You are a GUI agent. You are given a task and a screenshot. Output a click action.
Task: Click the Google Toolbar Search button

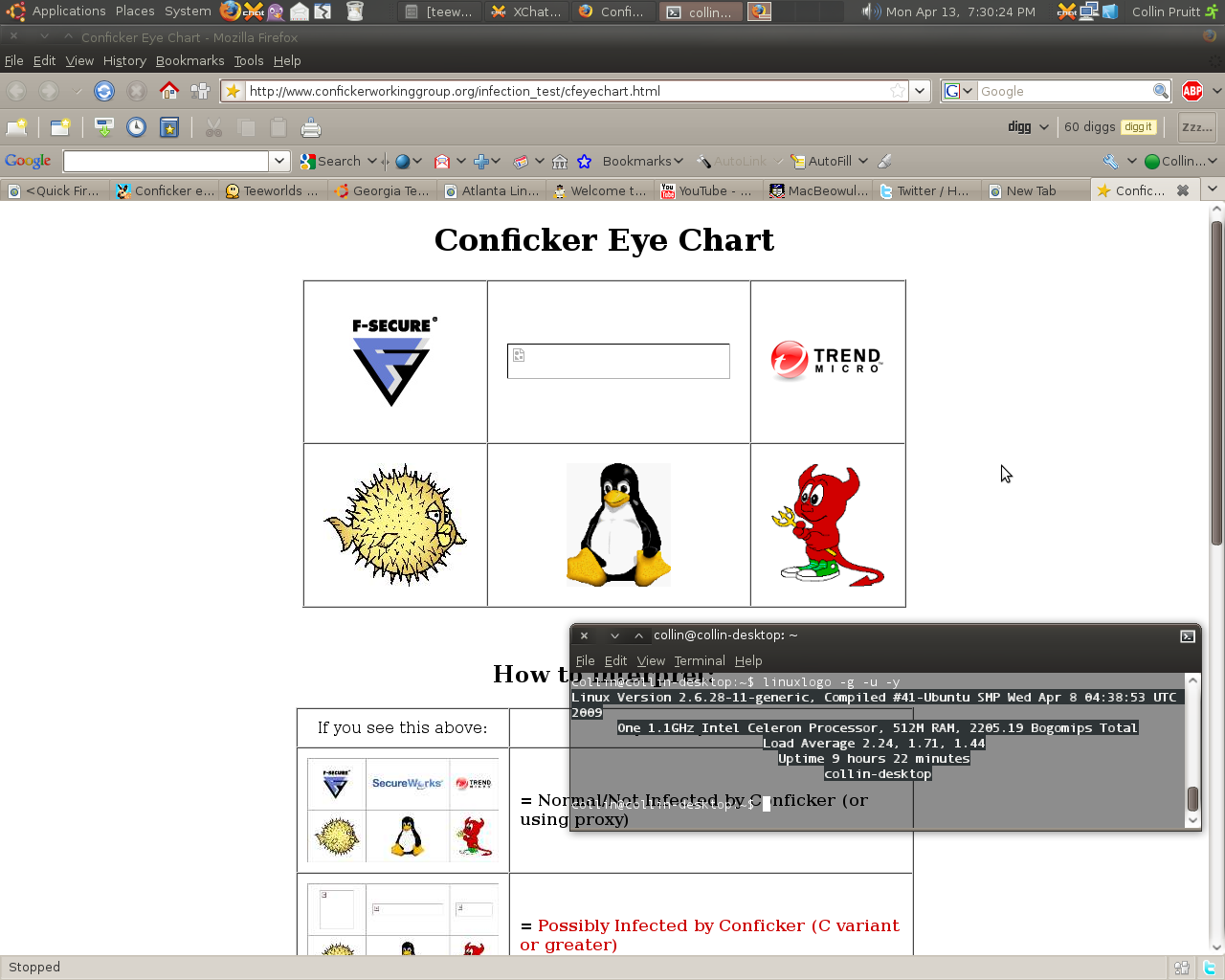pos(330,161)
